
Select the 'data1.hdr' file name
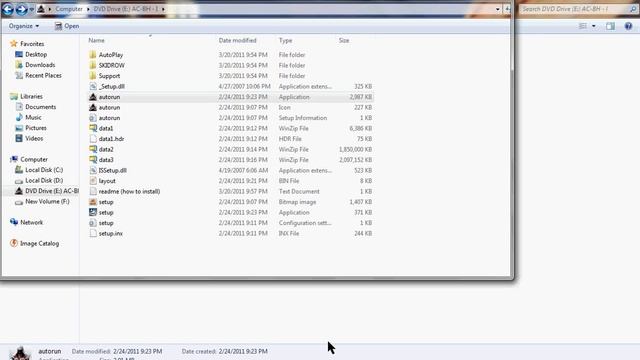pyautogui.click(x=111, y=139)
